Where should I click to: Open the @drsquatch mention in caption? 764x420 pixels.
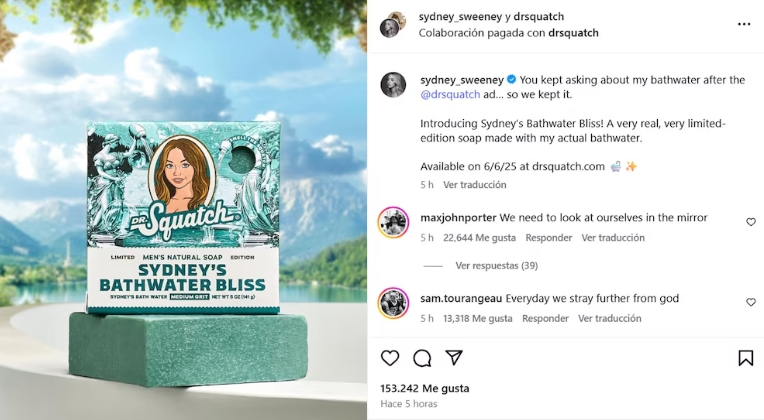[450, 95]
